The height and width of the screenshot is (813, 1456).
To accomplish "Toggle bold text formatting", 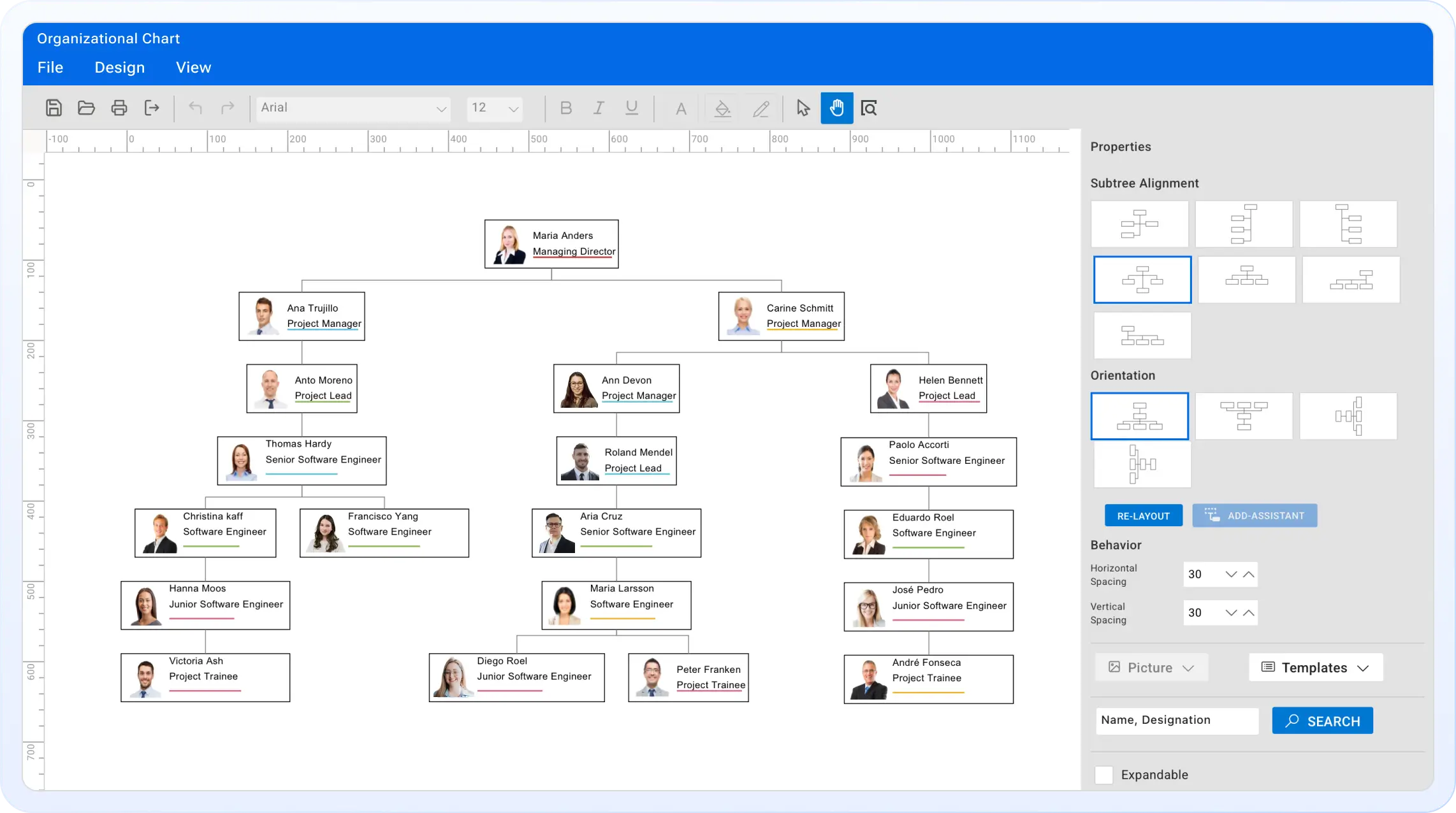I will [566, 108].
